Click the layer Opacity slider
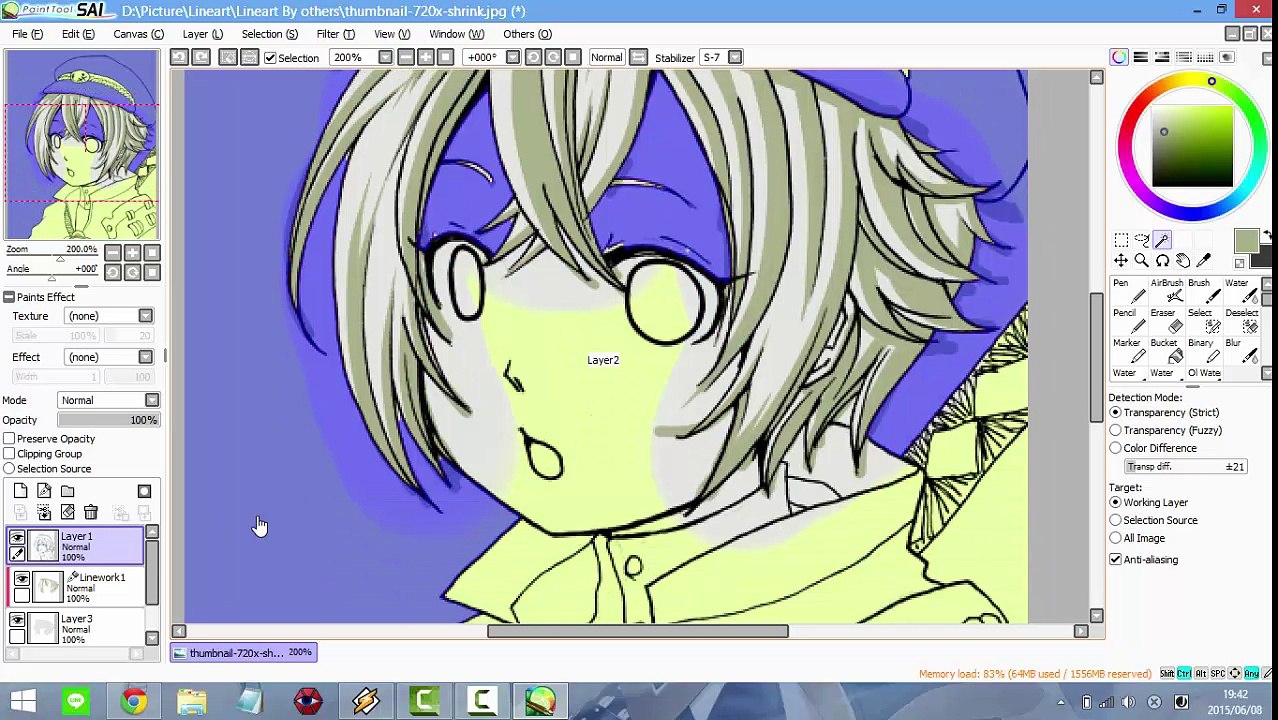This screenshot has height=720, width=1278. click(x=108, y=420)
